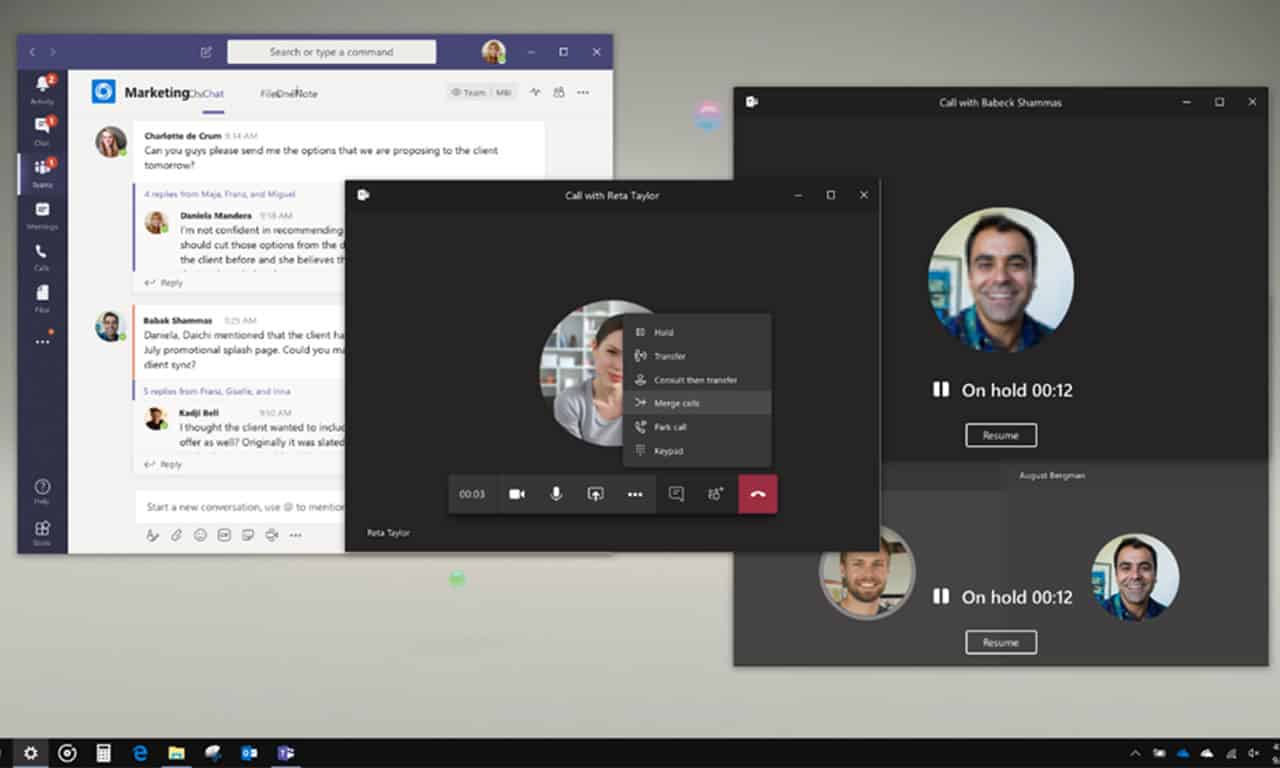Screen dimensions: 1280x768
Task: Click the new conversation message box
Action: point(240,507)
